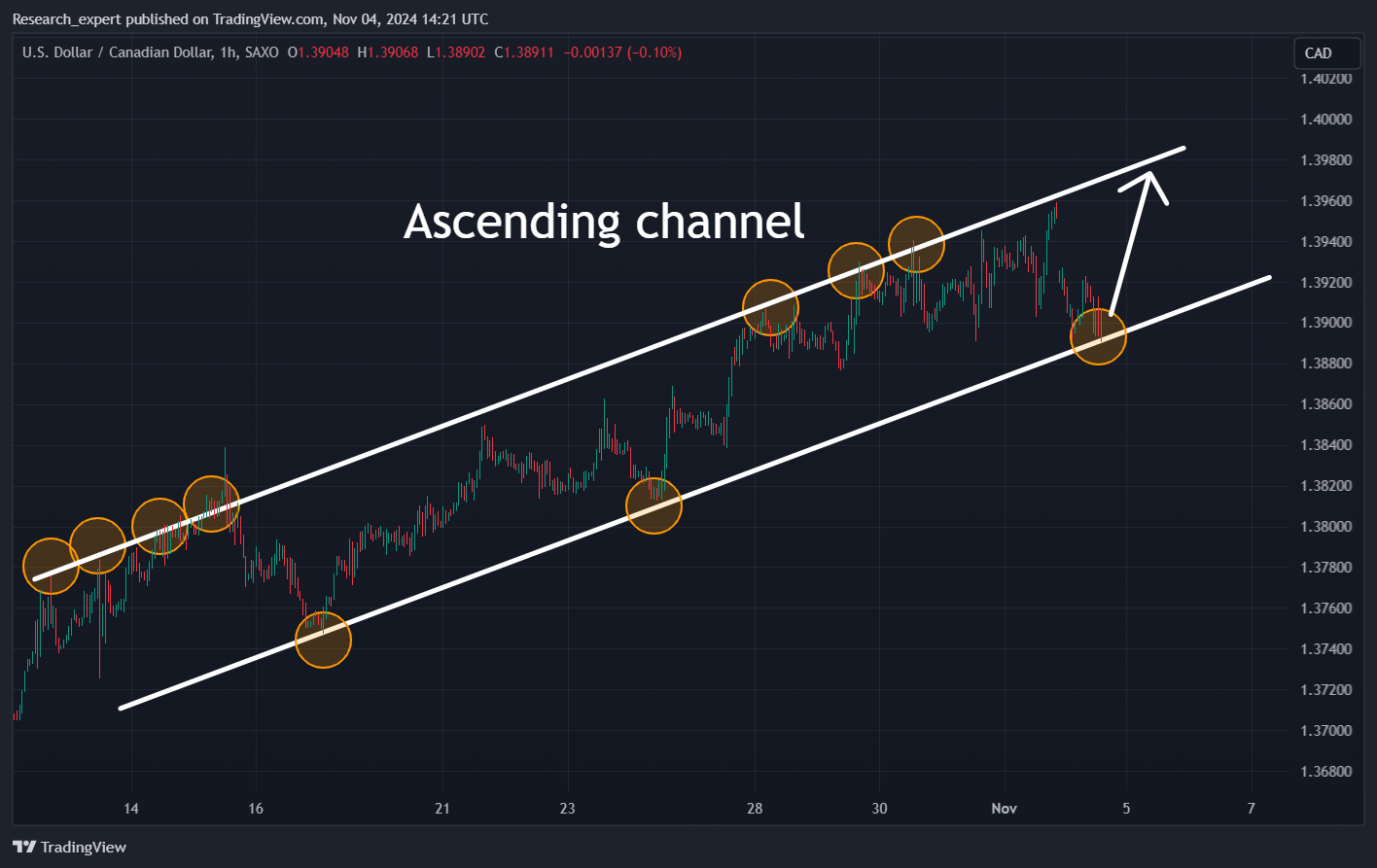Click the date label 7 on time axis

pos(1252,809)
